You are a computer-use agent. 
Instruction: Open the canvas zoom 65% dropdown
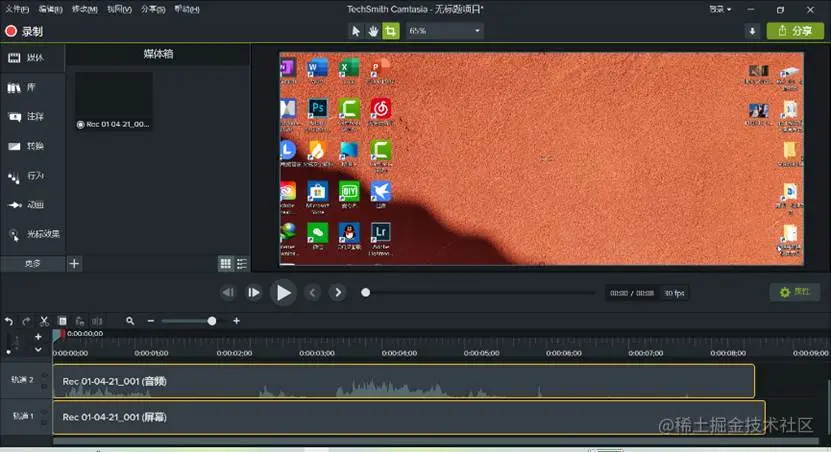[x=445, y=31]
